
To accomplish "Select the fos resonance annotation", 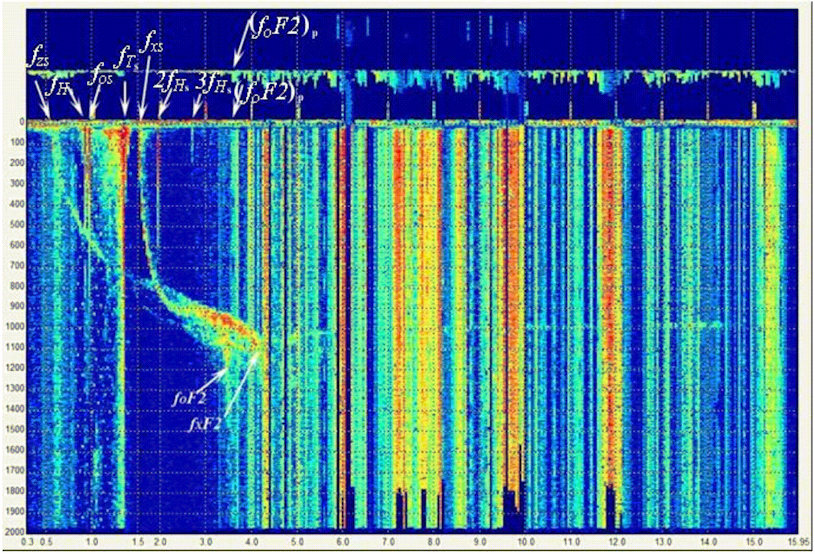I will [x=100, y=76].
